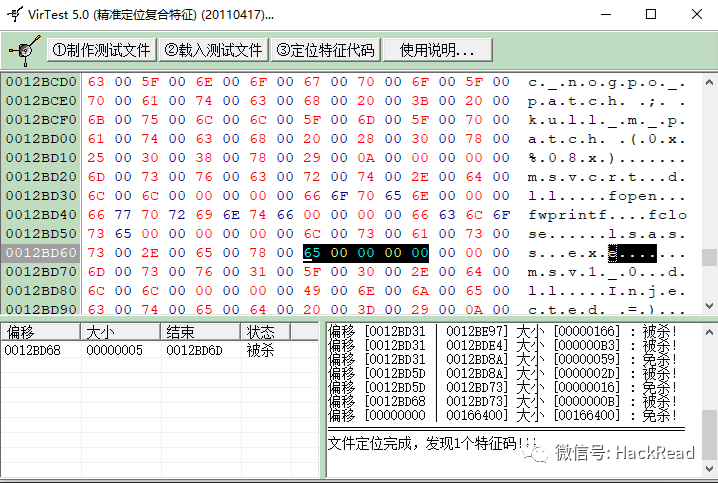Click ②载入测试文件 button
This screenshot has height=483, width=718.
pos(213,50)
